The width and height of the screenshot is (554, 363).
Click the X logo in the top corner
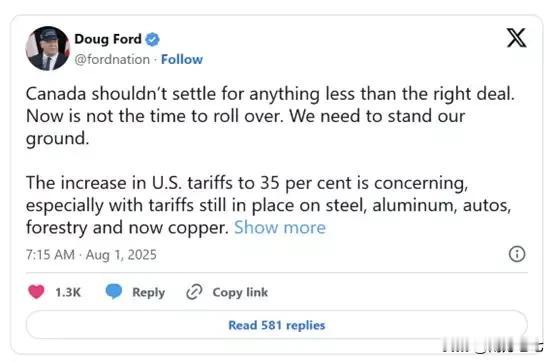click(x=517, y=37)
